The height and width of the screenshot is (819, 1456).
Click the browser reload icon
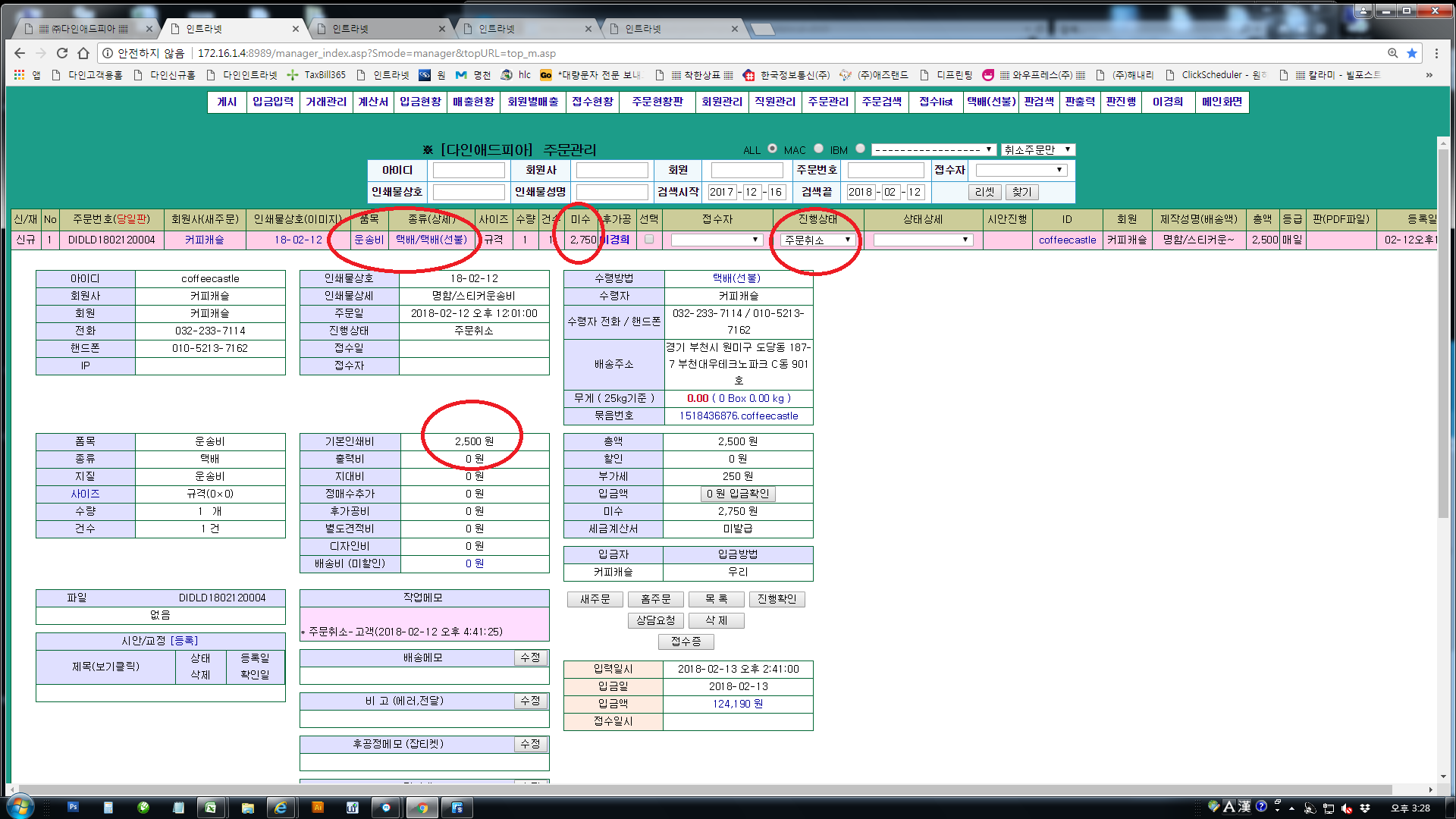[x=62, y=53]
